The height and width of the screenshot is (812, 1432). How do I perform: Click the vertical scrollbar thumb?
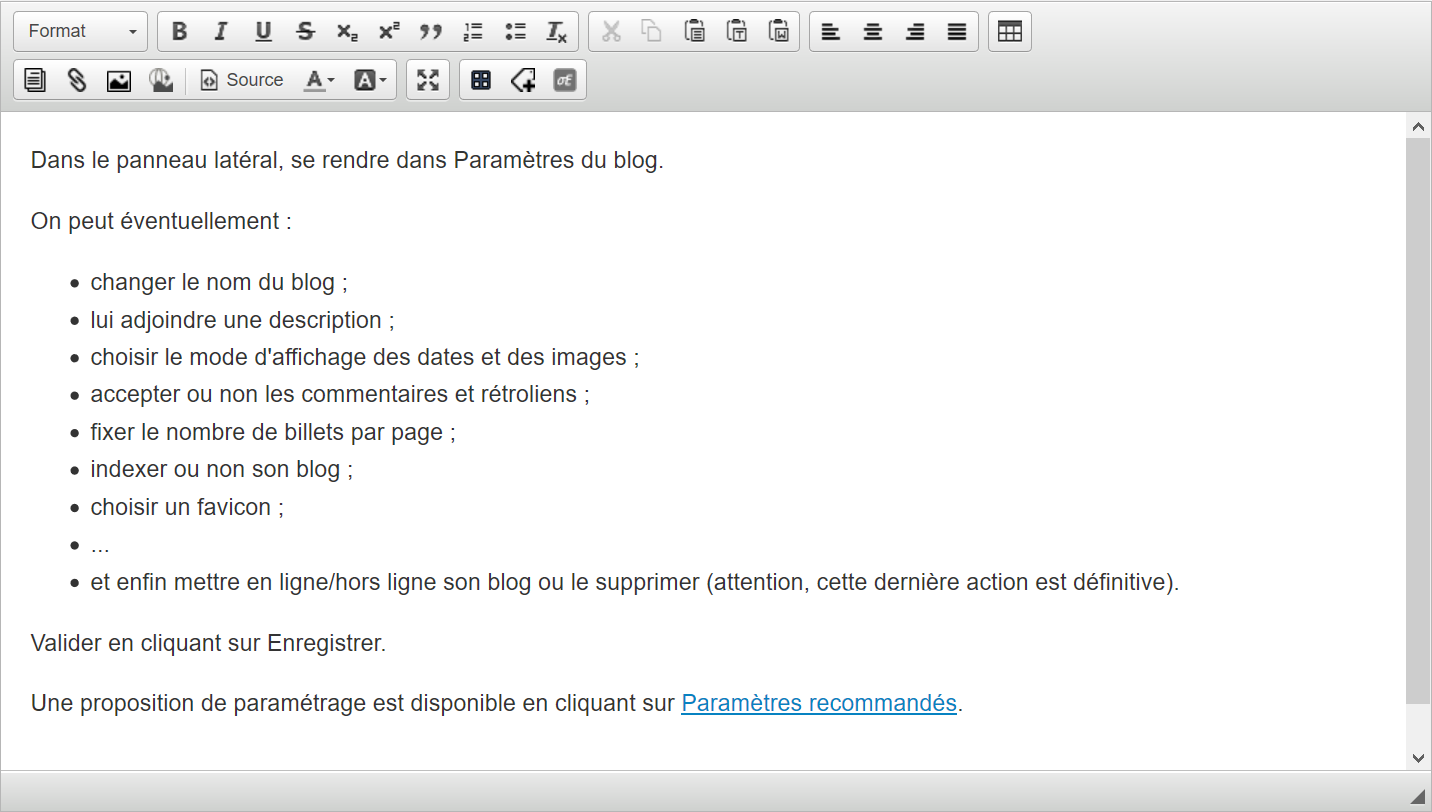coord(1418,420)
